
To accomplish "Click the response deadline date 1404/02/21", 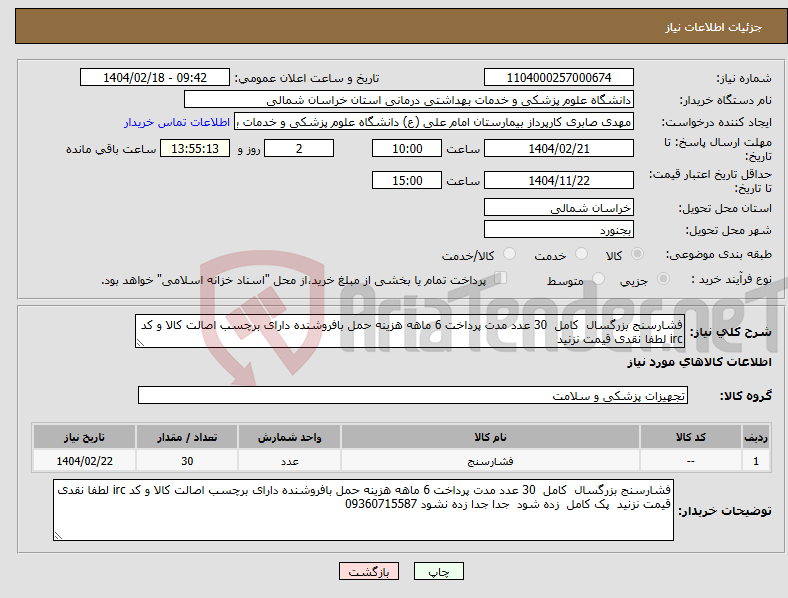I will 559,149.
